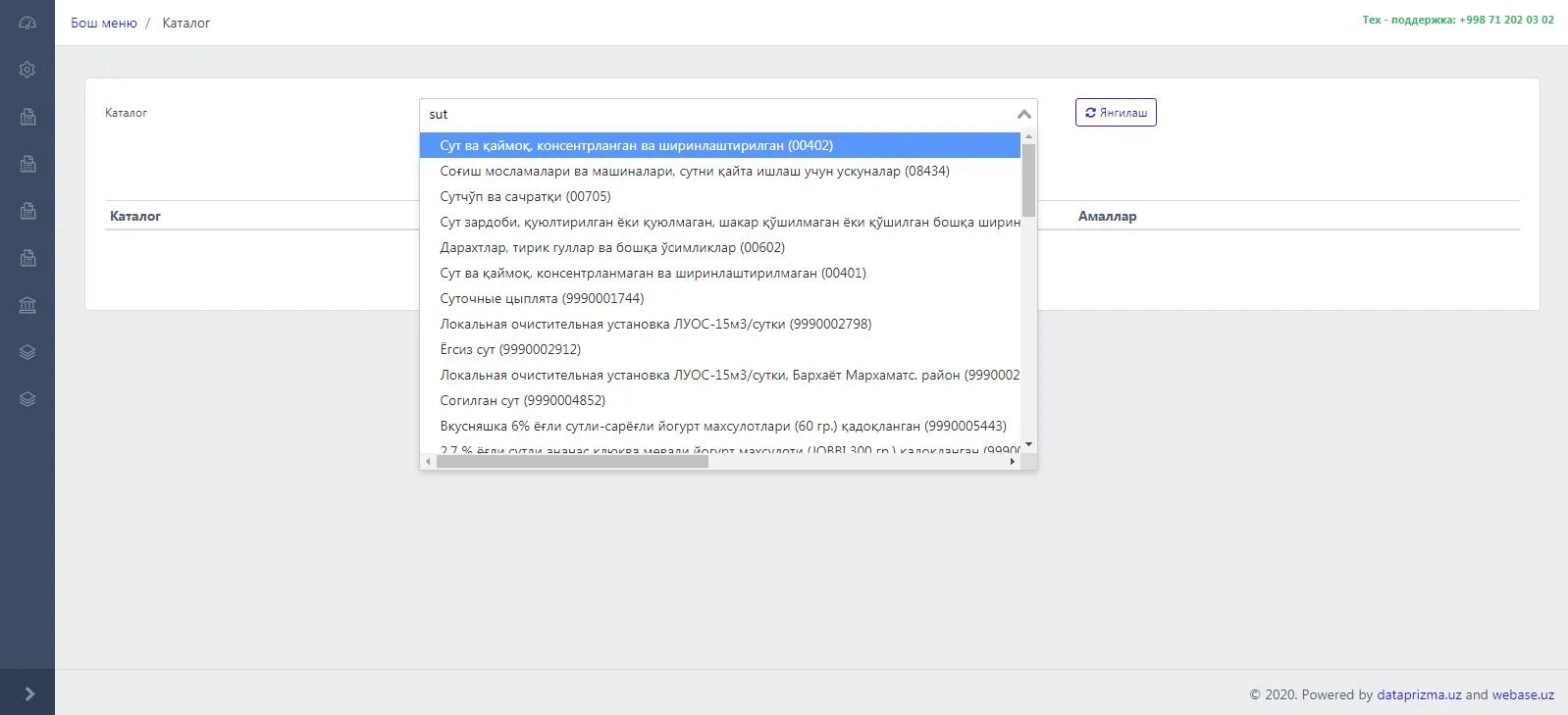Screen dimensions: 1568x715
Task: Open the dataprizma.uz footer link
Action: pos(1419,694)
